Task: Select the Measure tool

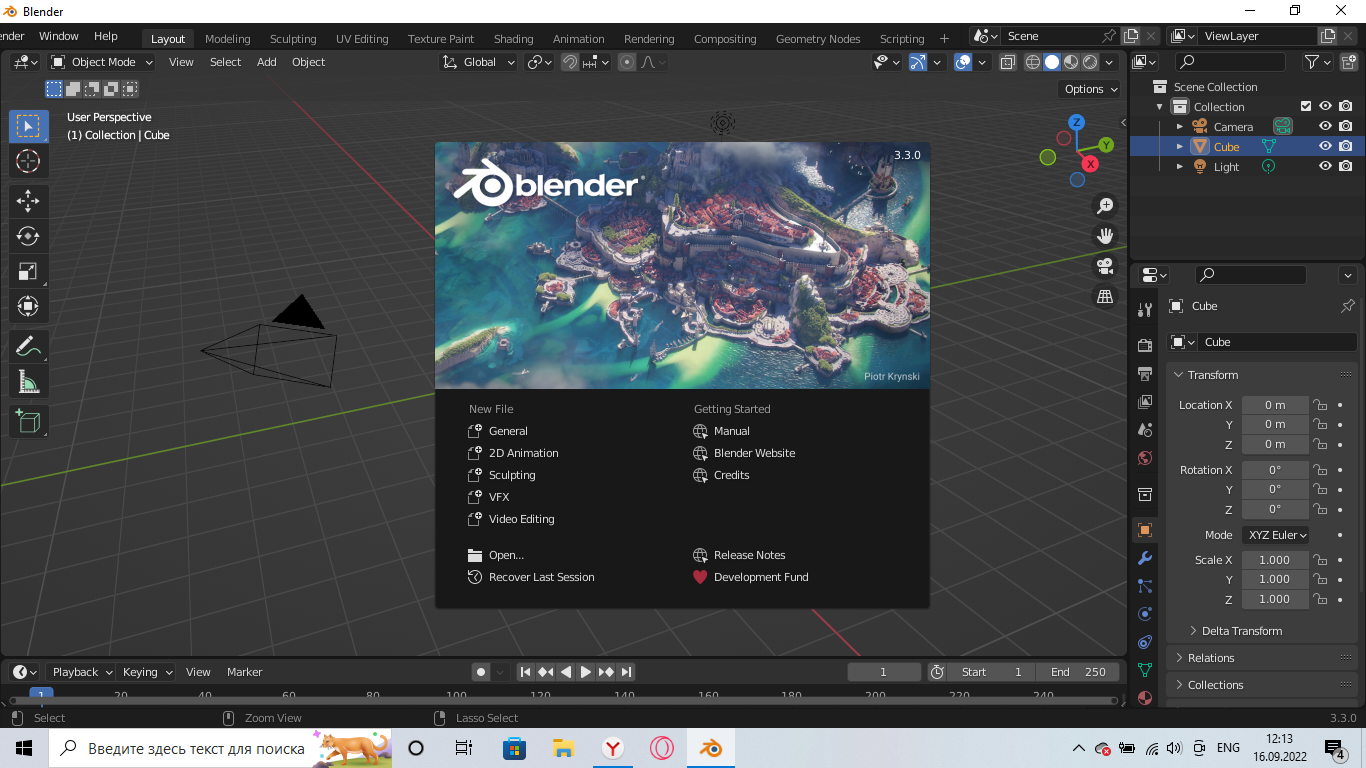Action: click(x=28, y=382)
